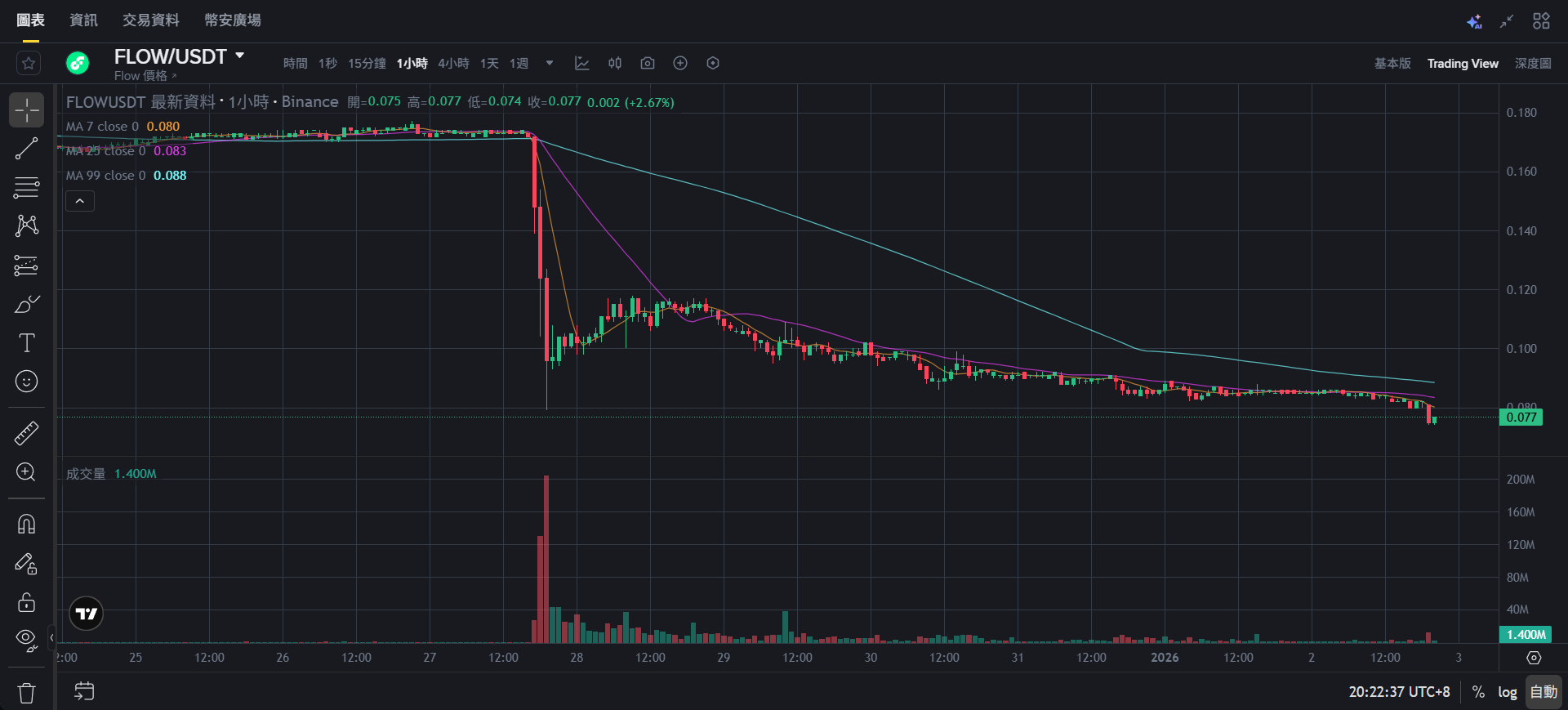Add FLOW/USDT to favorites with star
This screenshot has height=710, width=1568.
[x=29, y=63]
